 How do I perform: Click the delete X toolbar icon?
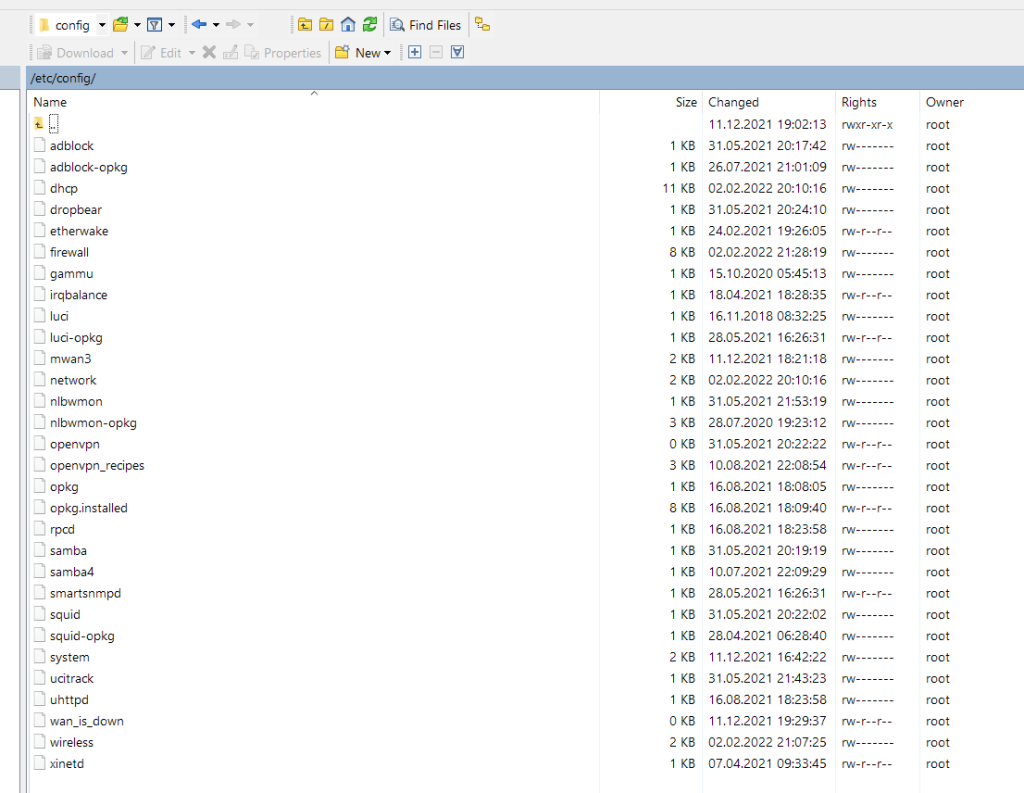coord(209,52)
